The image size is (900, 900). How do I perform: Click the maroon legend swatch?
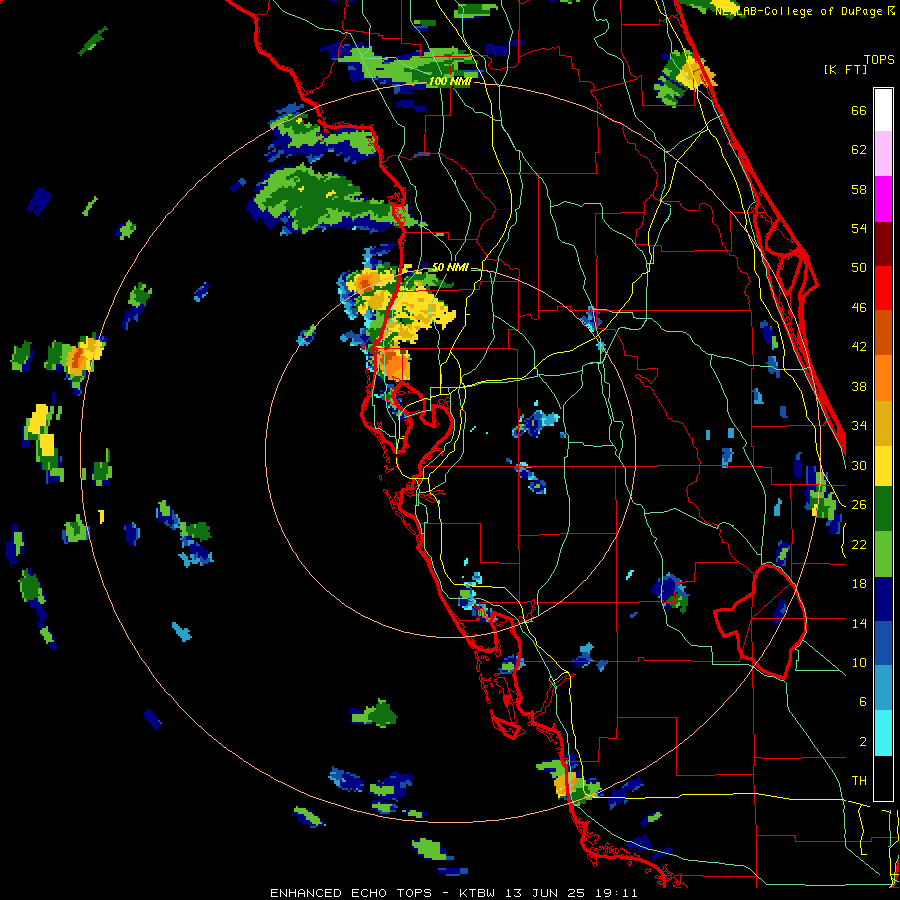(x=883, y=244)
